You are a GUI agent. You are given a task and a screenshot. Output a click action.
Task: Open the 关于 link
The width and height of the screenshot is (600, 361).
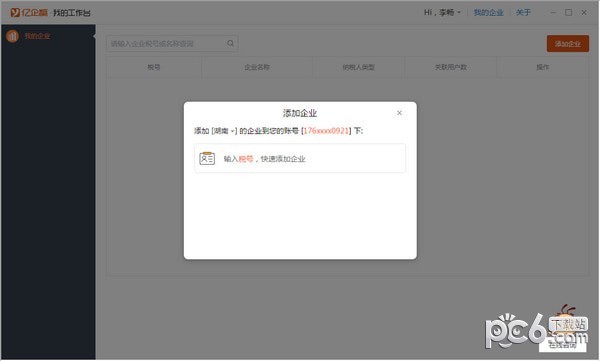pos(523,13)
